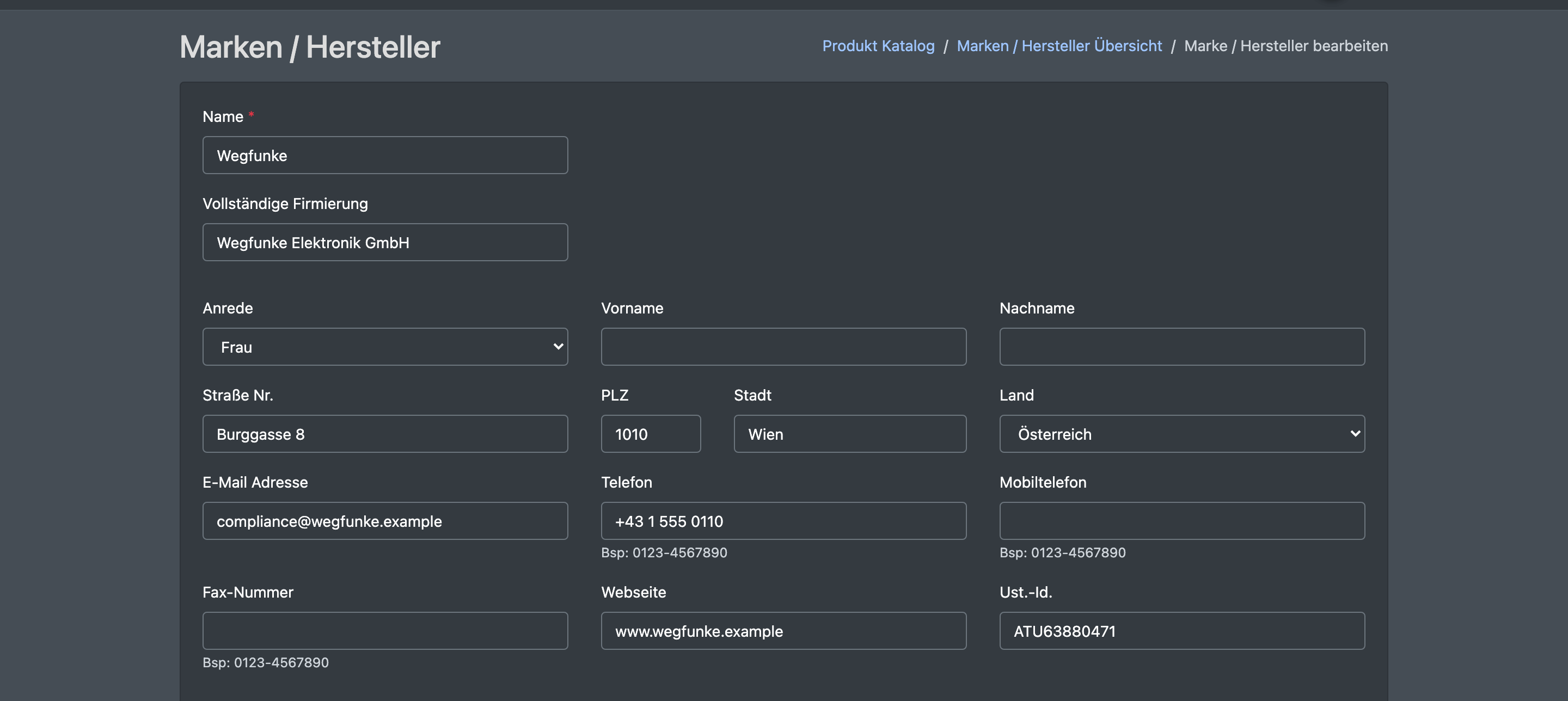Viewport: 1568px width, 701px height.
Task: Click the 'Anrede' label
Action: point(228,309)
